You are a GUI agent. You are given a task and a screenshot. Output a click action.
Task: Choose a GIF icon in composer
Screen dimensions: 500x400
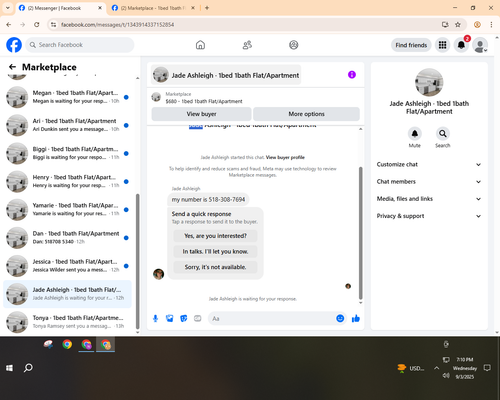pyautogui.click(x=198, y=318)
